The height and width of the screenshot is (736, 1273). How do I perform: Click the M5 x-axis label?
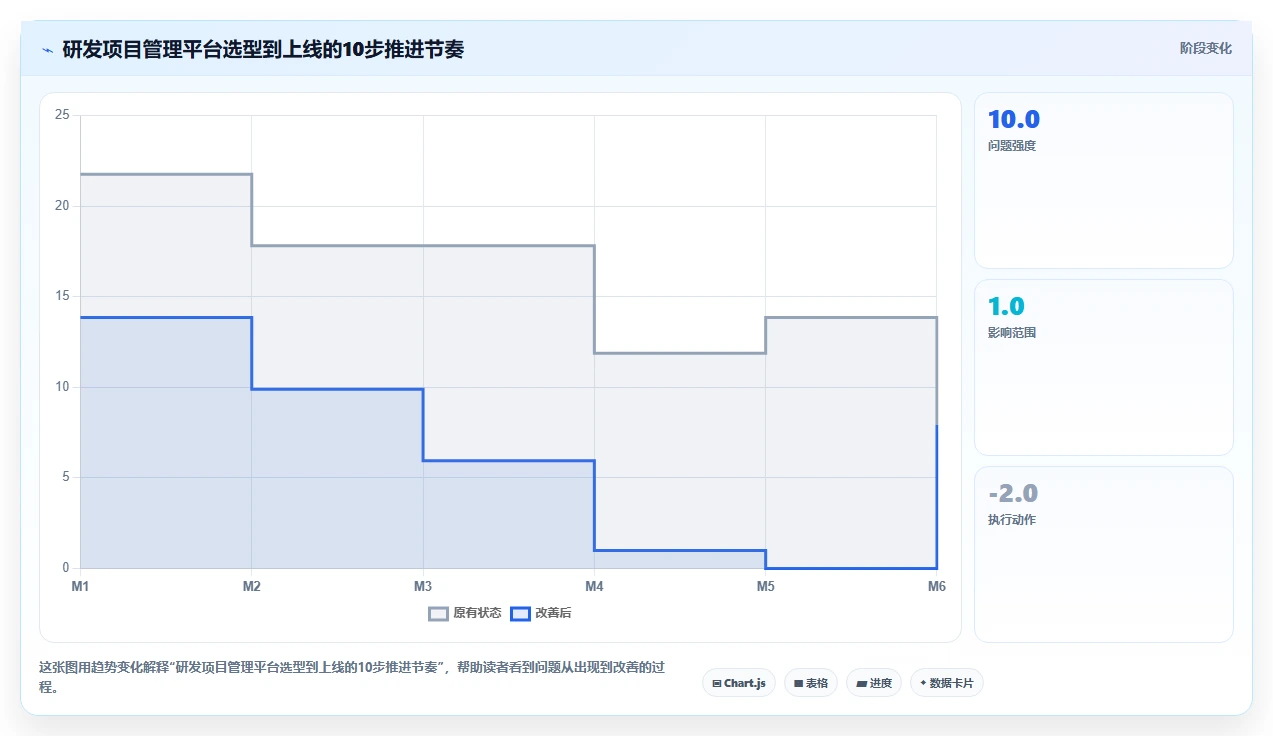[765, 586]
